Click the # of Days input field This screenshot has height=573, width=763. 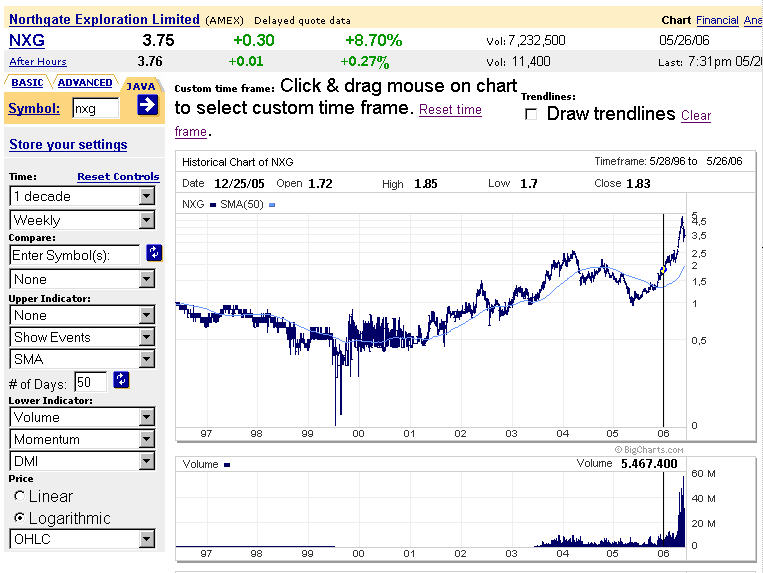(90, 382)
